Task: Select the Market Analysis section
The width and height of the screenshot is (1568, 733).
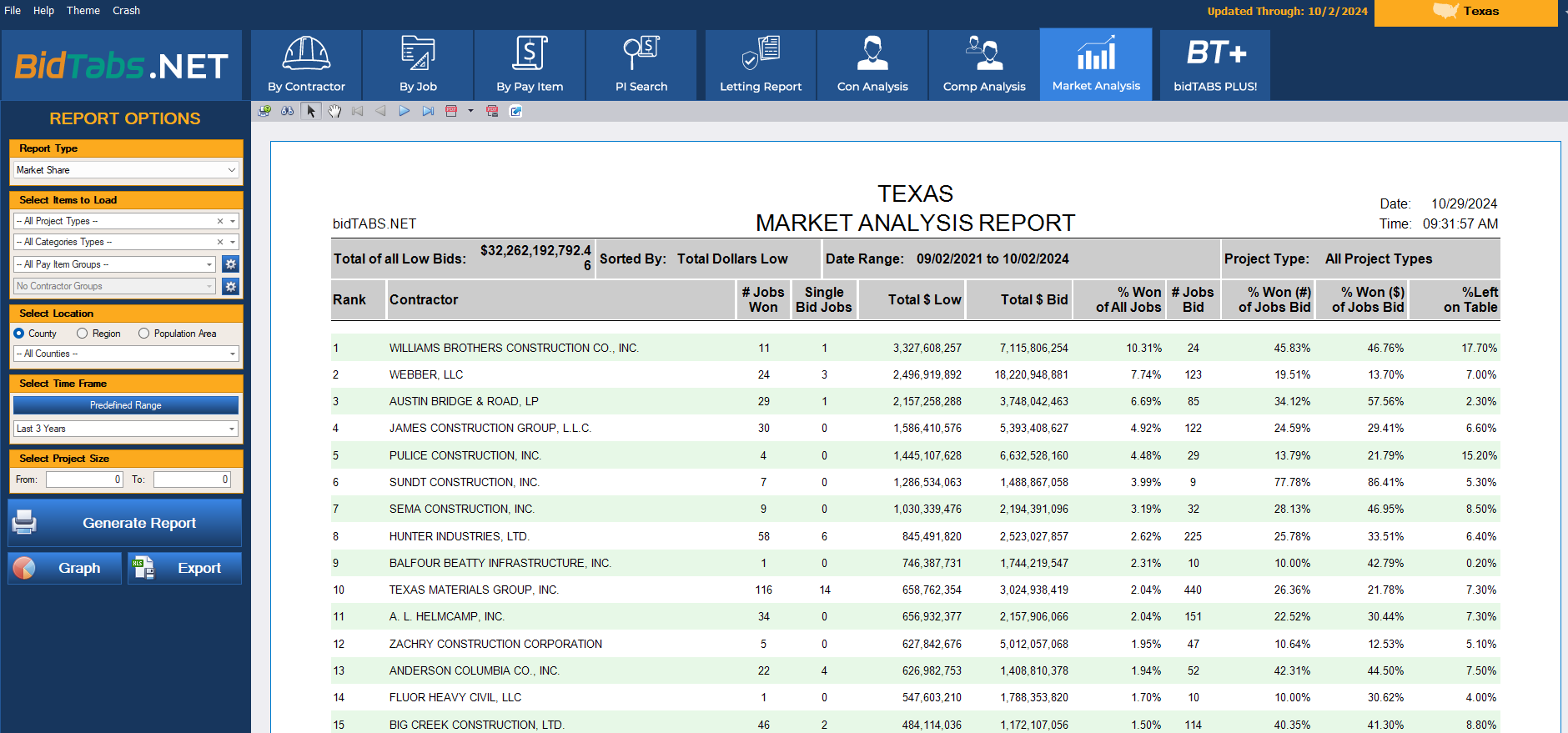Action: pyautogui.click(x=1096, y=64)
